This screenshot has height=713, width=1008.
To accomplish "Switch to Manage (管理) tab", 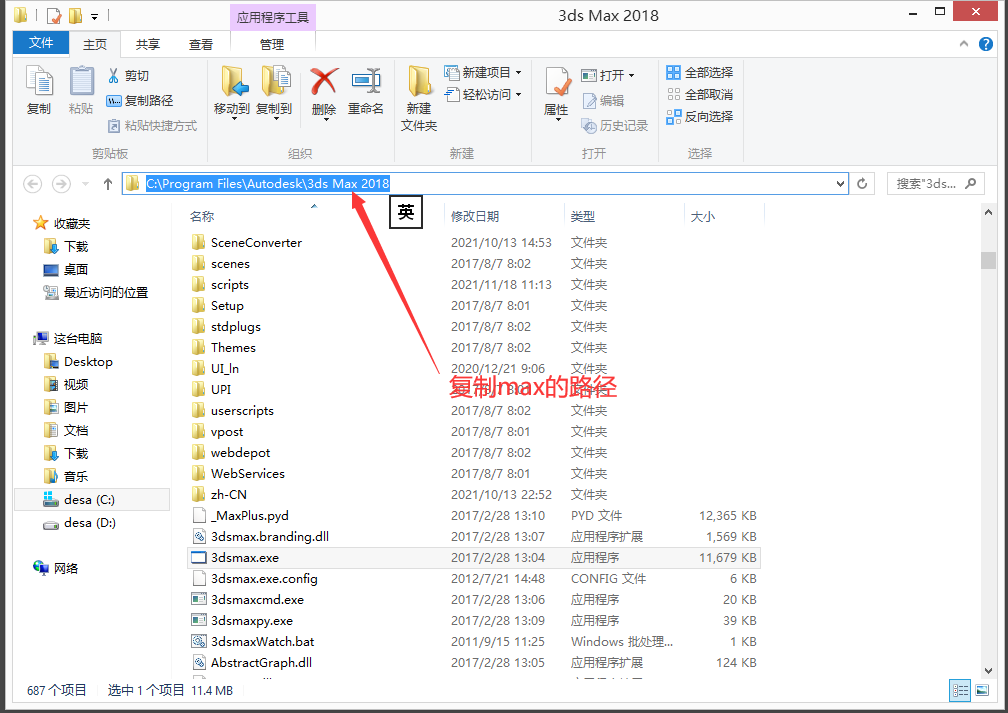I will (272, 44).
